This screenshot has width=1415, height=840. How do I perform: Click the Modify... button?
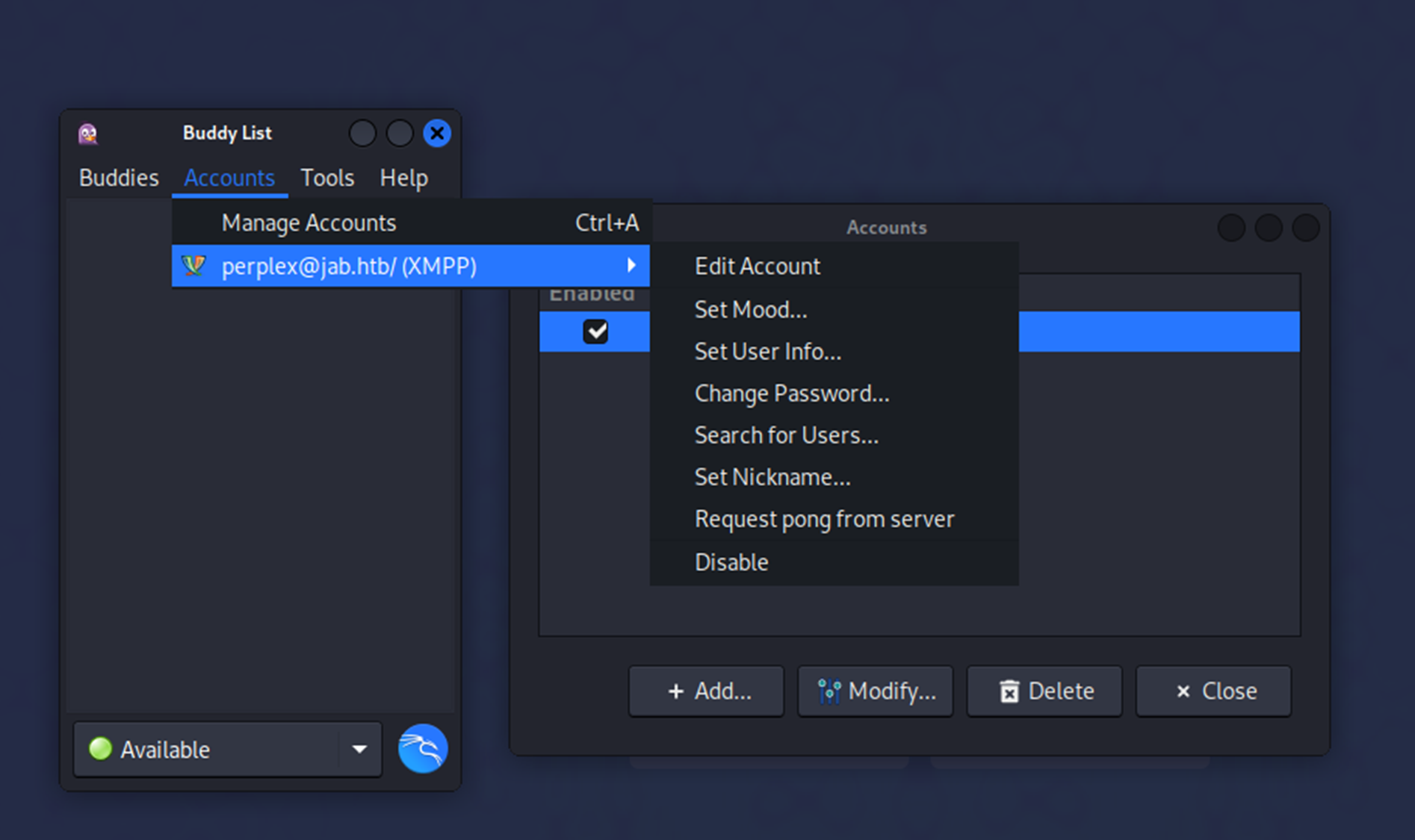tap(876, 691)
